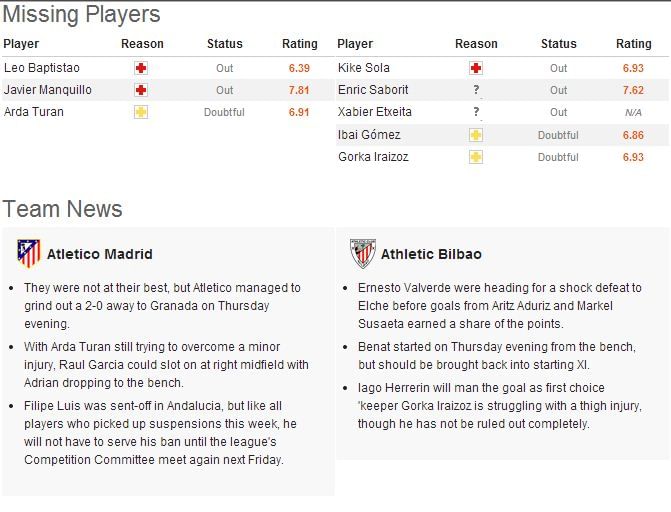The image size is (671, 512).
Task: Click the right table's Status column header
Action: [x=558, y=44]
